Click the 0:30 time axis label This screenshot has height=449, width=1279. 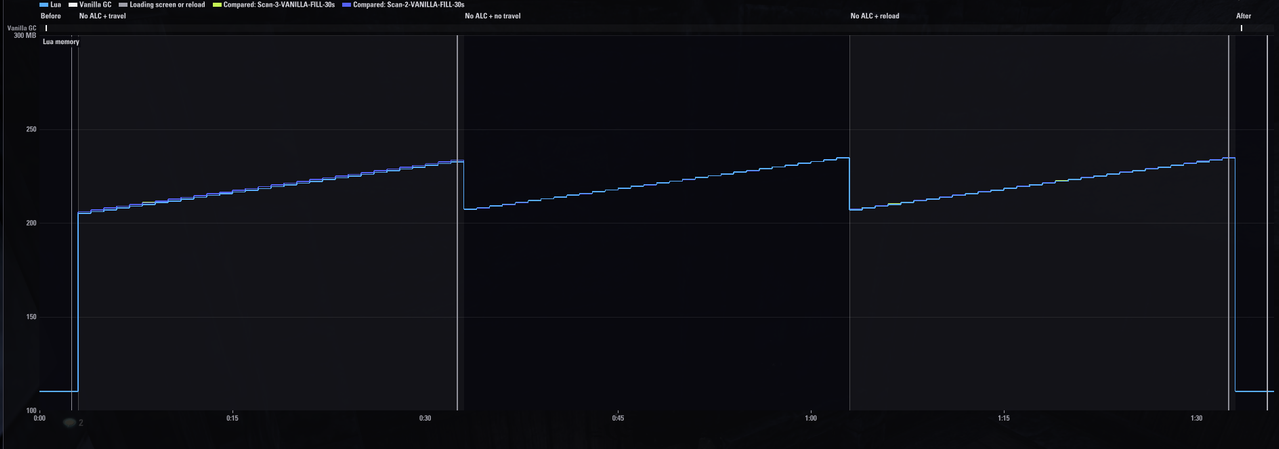tap(425, 419)
